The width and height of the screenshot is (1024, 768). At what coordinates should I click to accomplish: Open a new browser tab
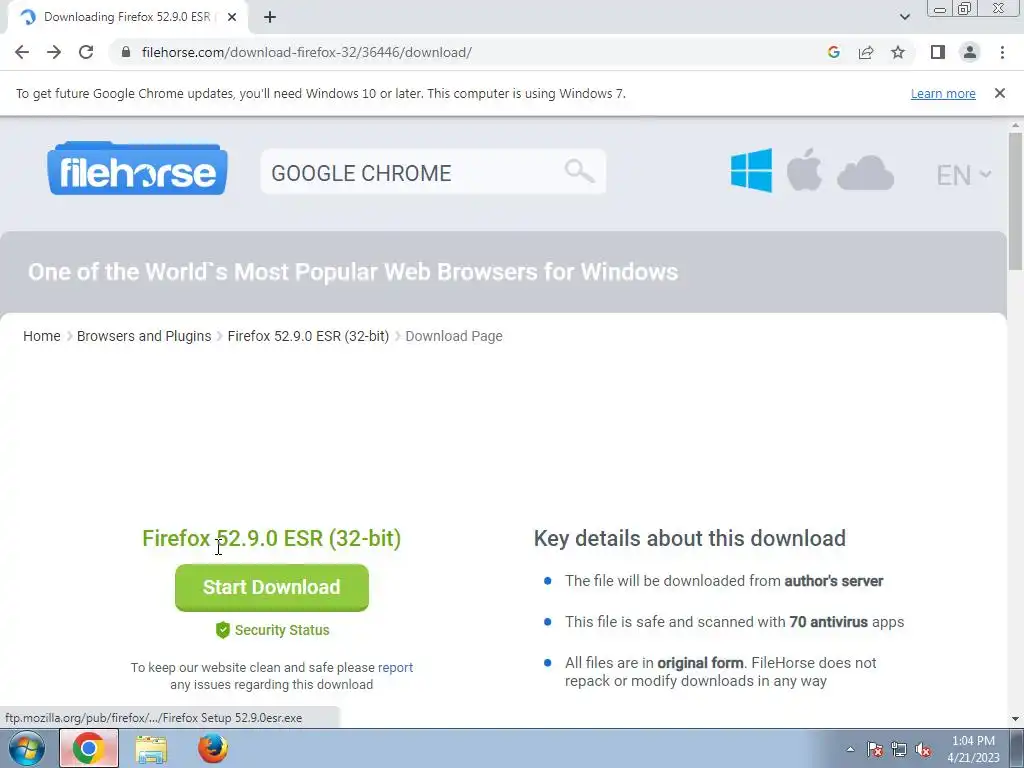[270, 17]
